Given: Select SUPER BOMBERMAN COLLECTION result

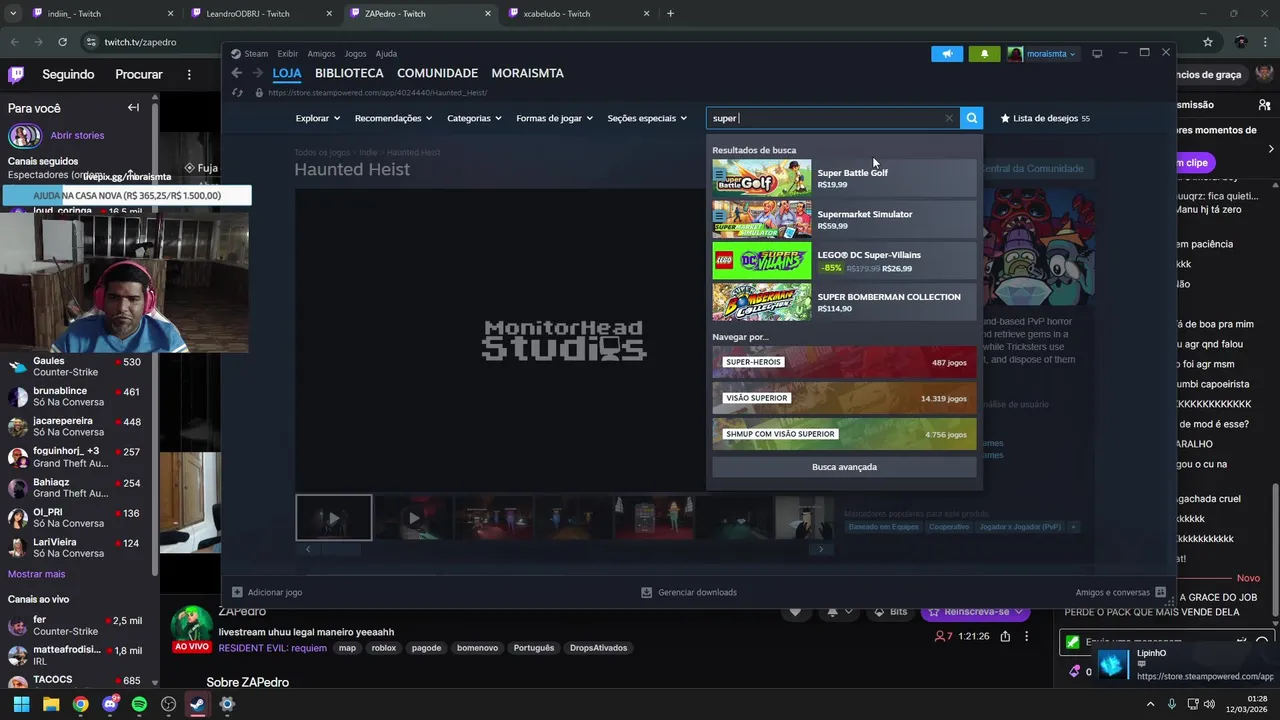Looking at the screenshot, I should pos(844,302).
